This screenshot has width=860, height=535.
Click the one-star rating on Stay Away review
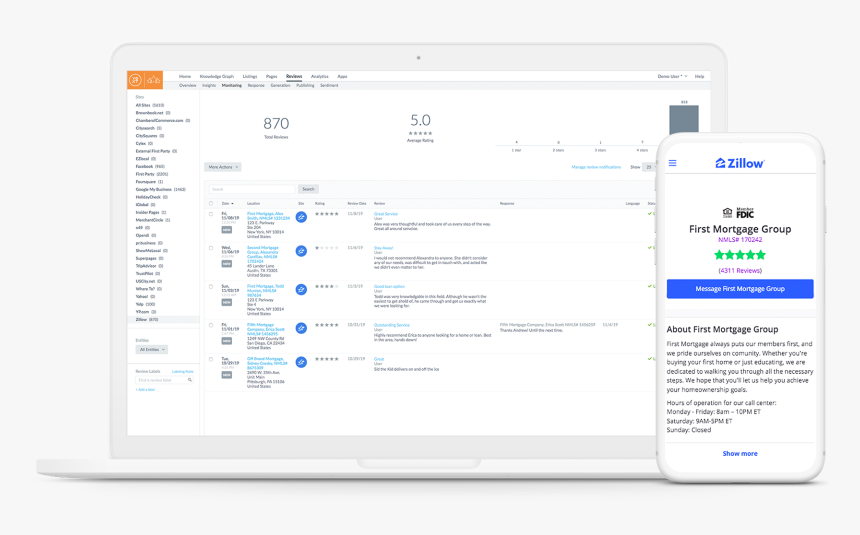tap(327, 248)
